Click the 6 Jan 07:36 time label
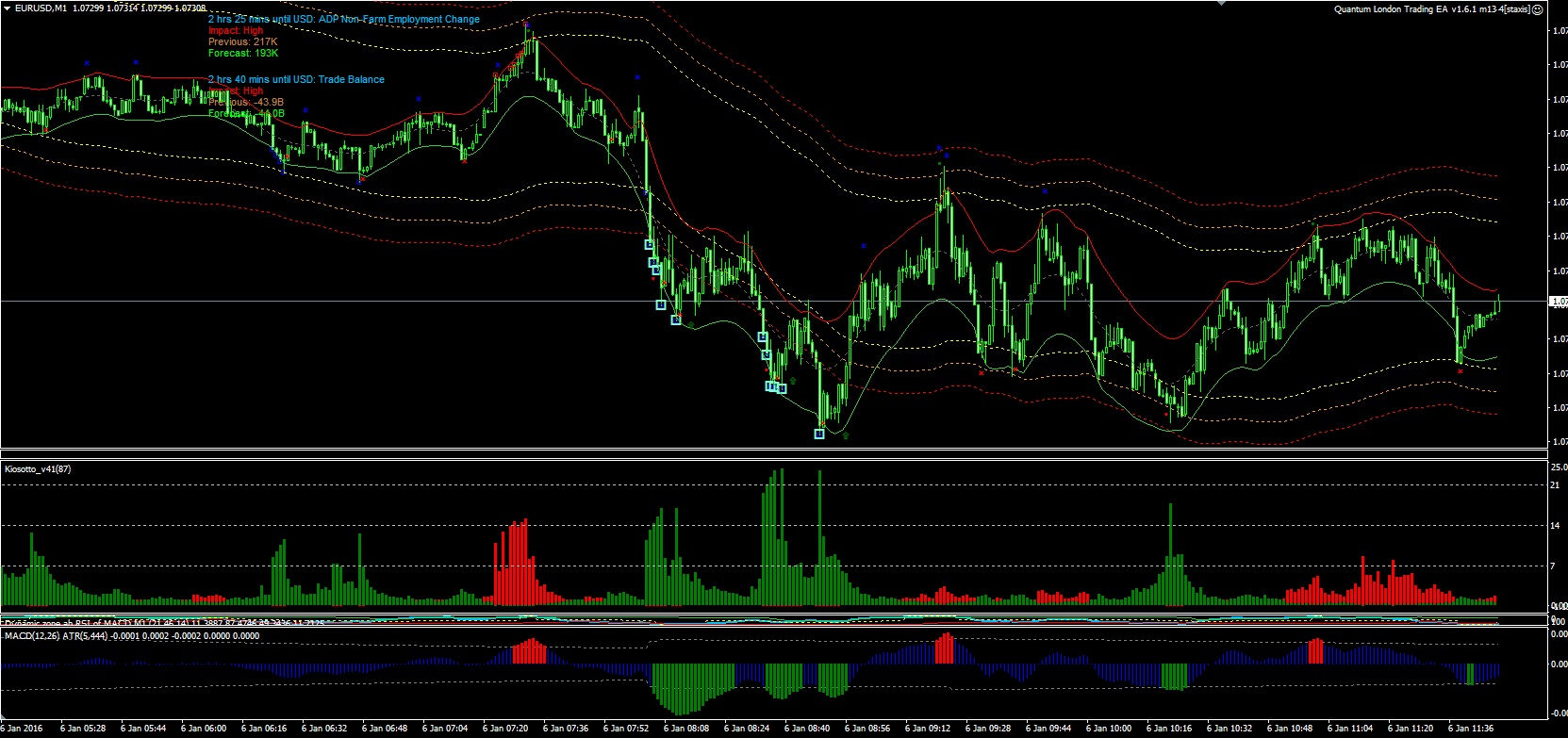This screenshot has height=738, width=1568. tap(566, 728)
